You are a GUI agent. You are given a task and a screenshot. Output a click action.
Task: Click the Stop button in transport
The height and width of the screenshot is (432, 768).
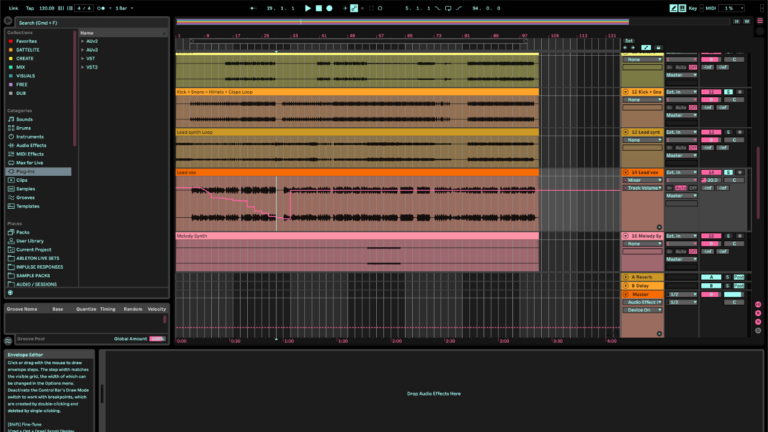319,8
